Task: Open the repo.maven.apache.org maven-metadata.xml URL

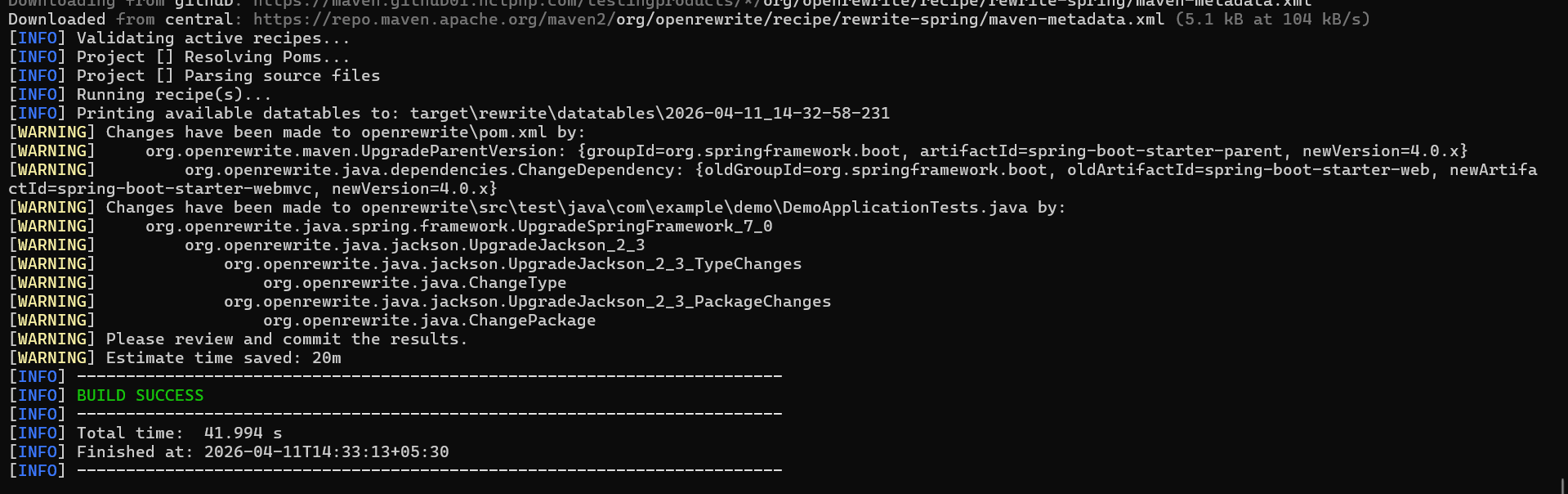Action: coord(708,19)
